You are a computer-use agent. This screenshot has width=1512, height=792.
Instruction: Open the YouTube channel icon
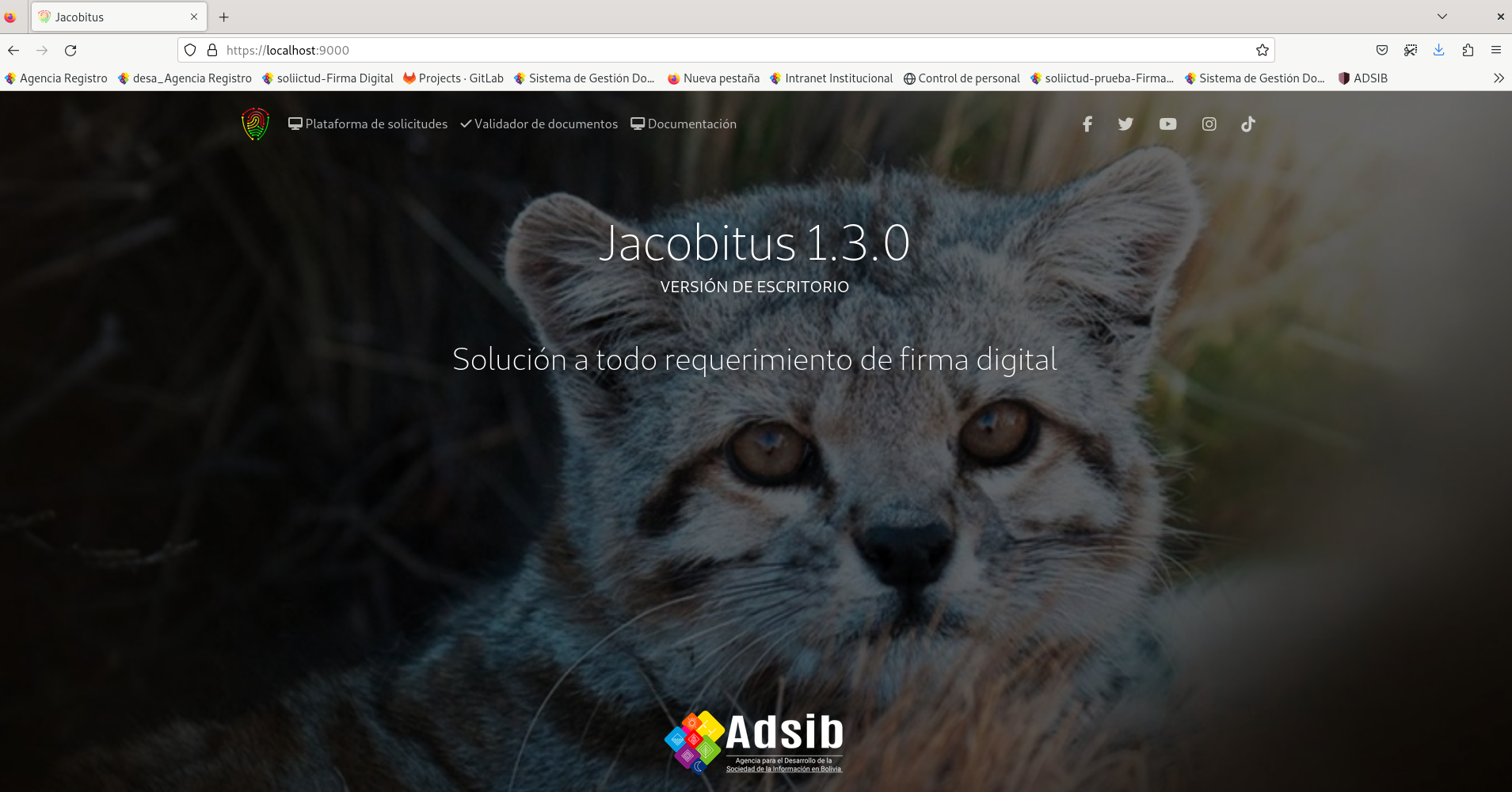pyautogui.click(x=1167, y=124)
